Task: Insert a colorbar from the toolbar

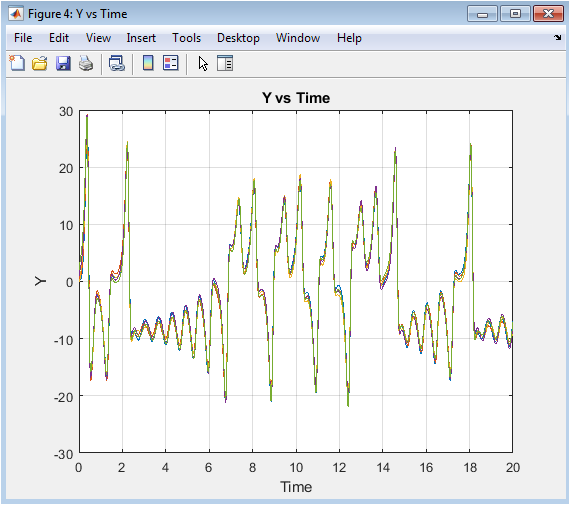Action: point(148,63)
